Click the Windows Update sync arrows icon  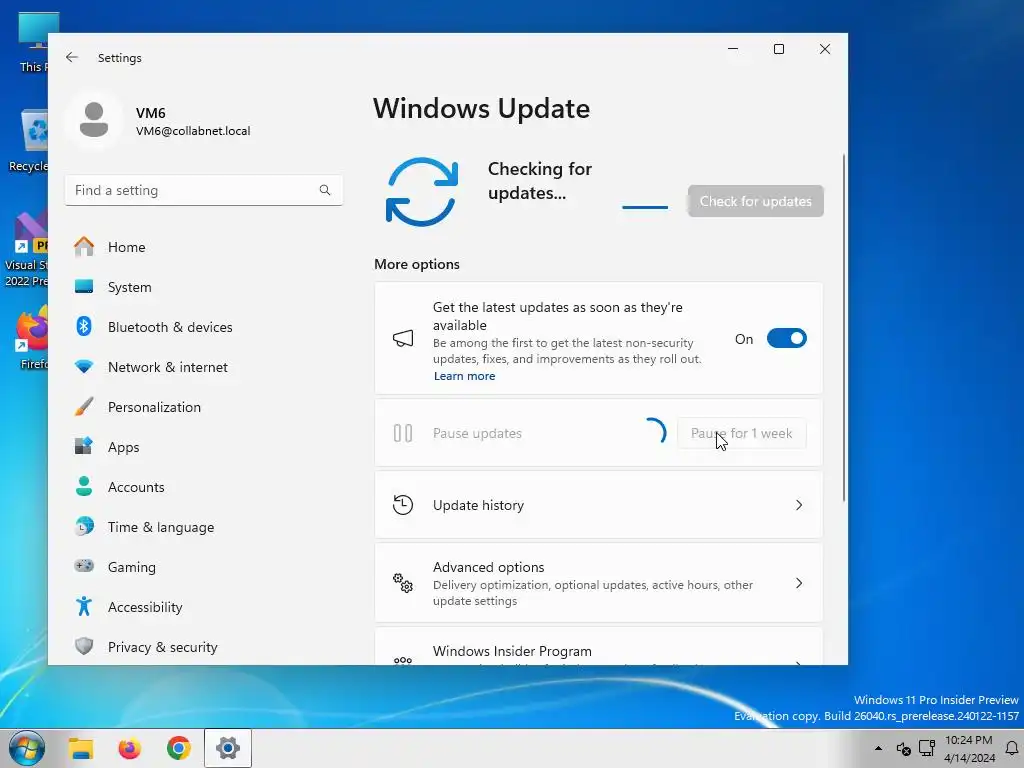pyautogui.click(x=422, y=192)
